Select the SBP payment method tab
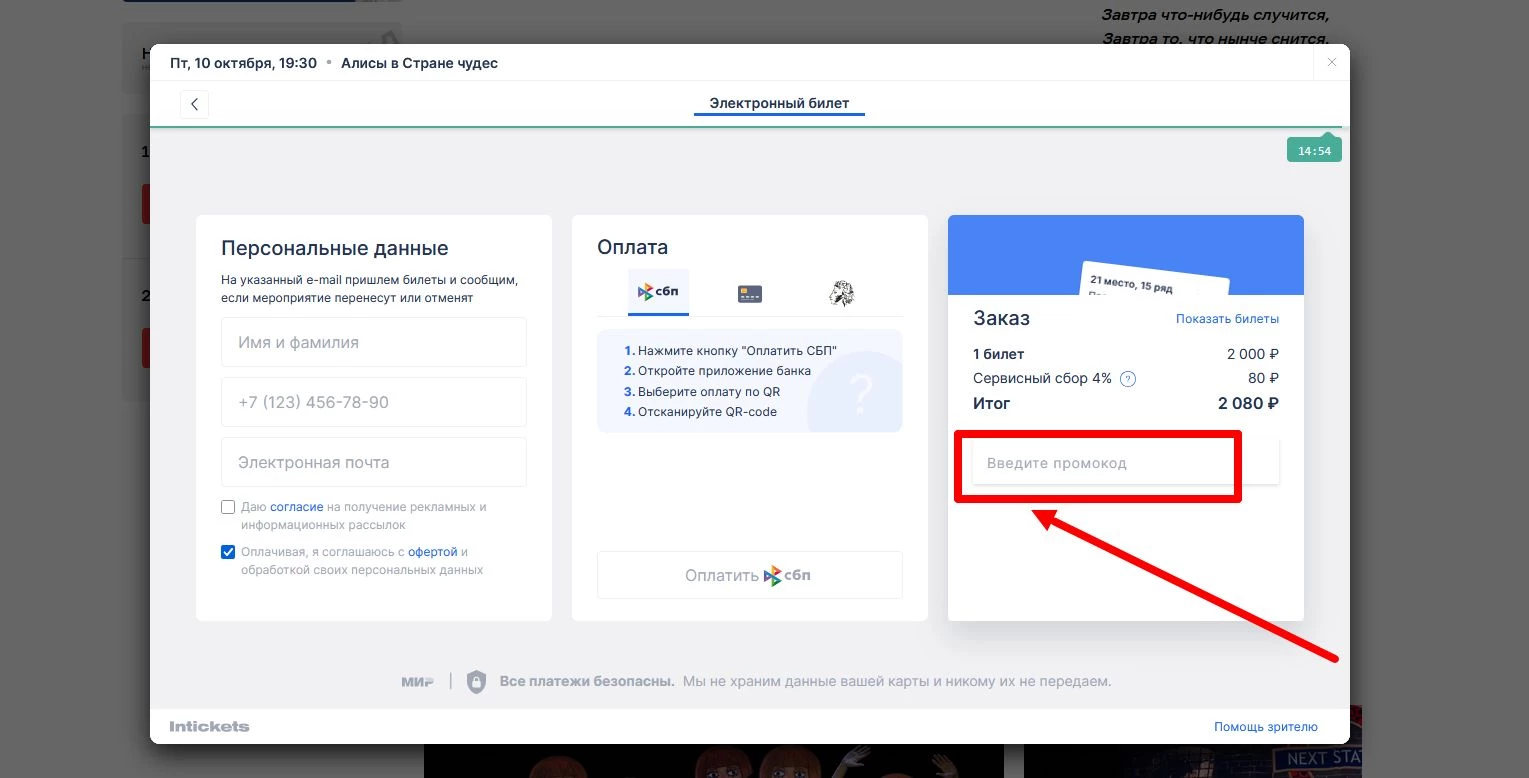The image size is (1529, 778). 658,293
